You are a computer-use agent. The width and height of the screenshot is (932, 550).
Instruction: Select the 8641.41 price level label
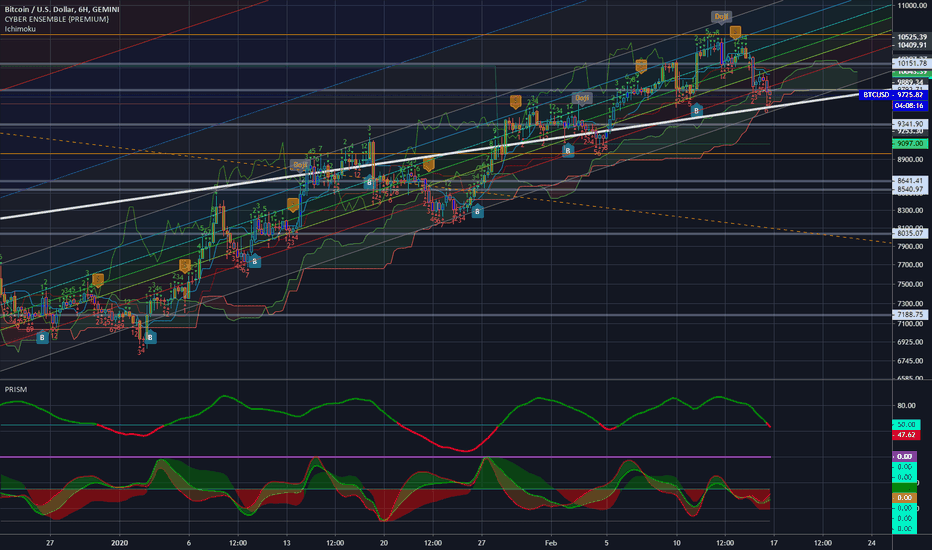tap(911, 180)
